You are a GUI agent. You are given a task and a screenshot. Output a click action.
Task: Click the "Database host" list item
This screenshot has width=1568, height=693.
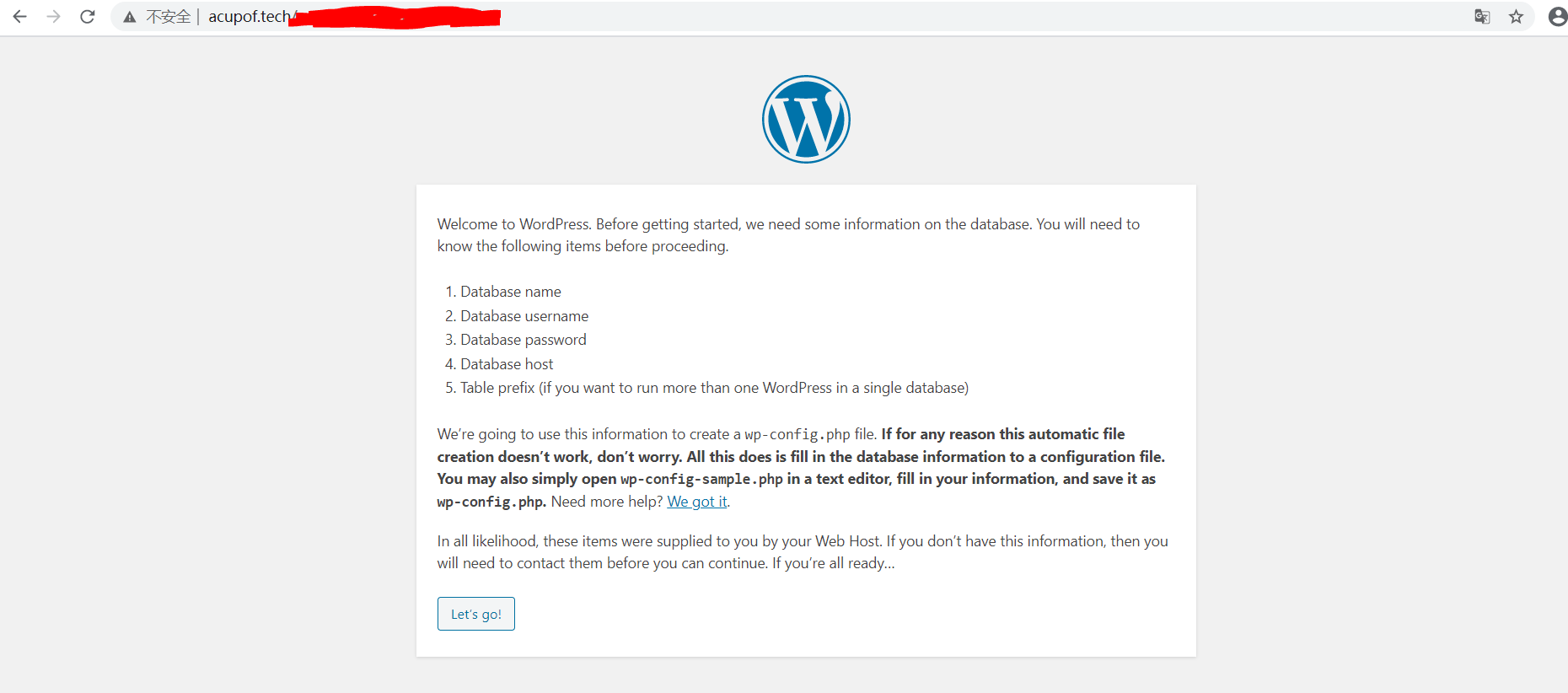click(507, 364)
